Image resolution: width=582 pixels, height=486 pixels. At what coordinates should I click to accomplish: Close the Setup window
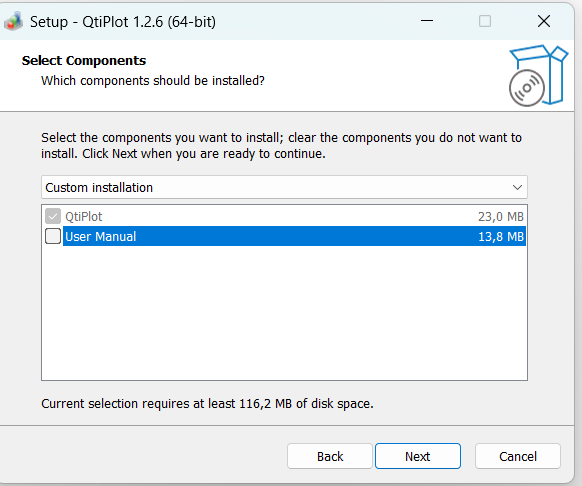coord(544,21)
